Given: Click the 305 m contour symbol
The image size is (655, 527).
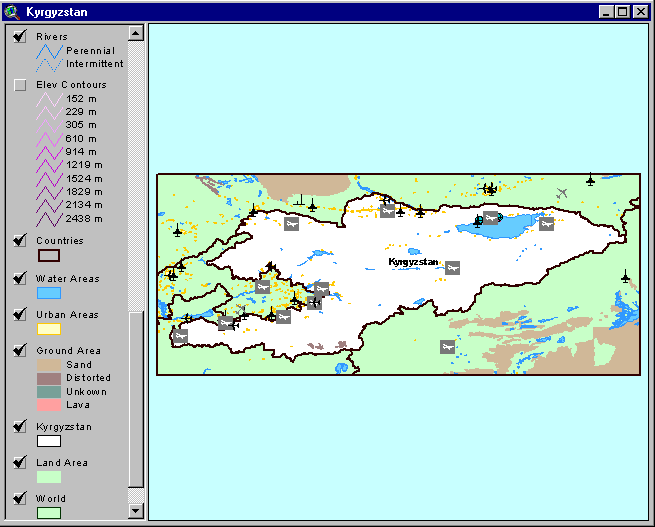Looking at the screenshot, I should pyautogui.click(x=49, y=126).
